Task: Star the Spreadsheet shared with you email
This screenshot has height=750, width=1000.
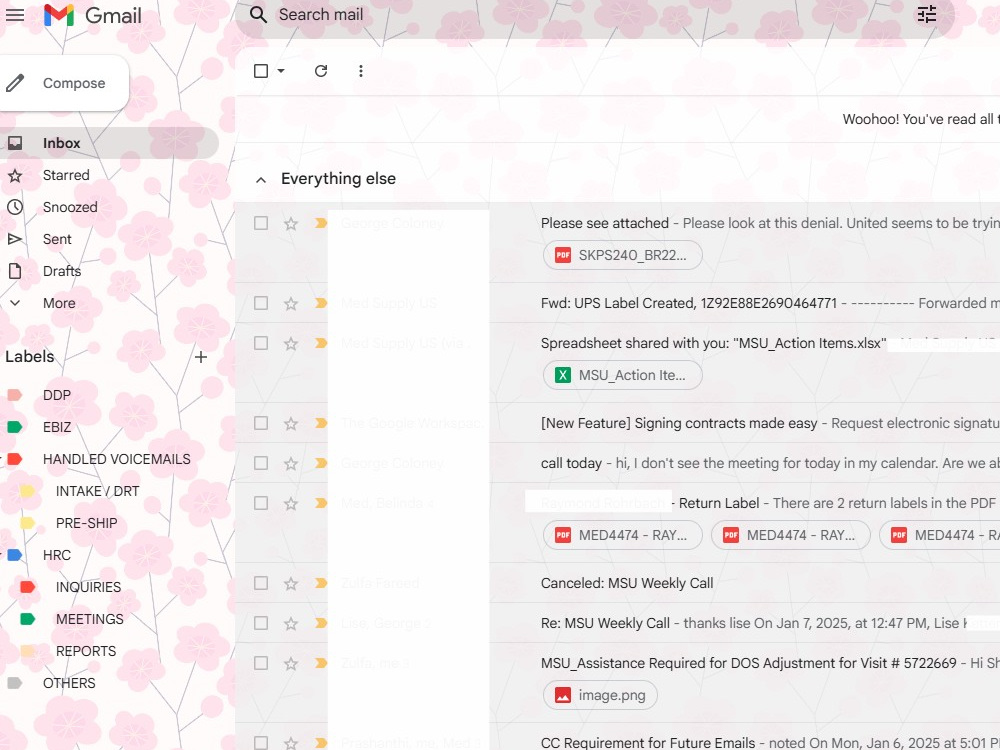Action: (291, 344)
